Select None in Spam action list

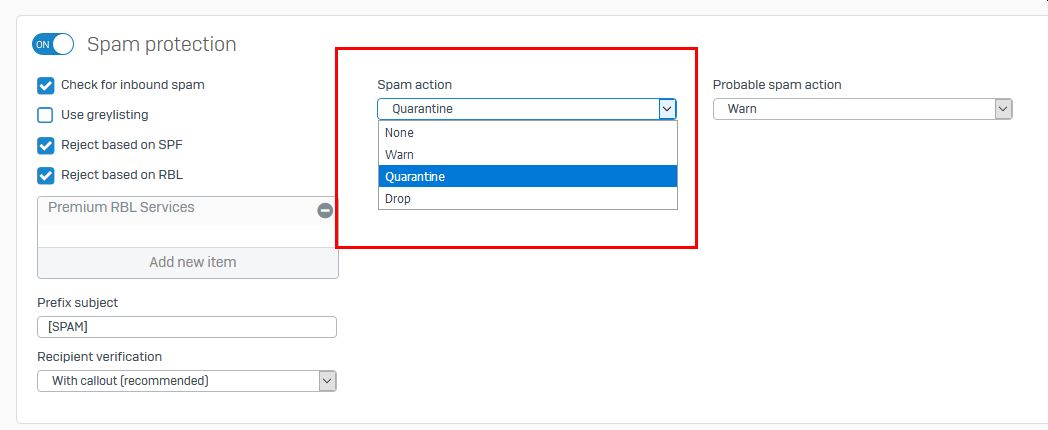click(x=527, y=132)
